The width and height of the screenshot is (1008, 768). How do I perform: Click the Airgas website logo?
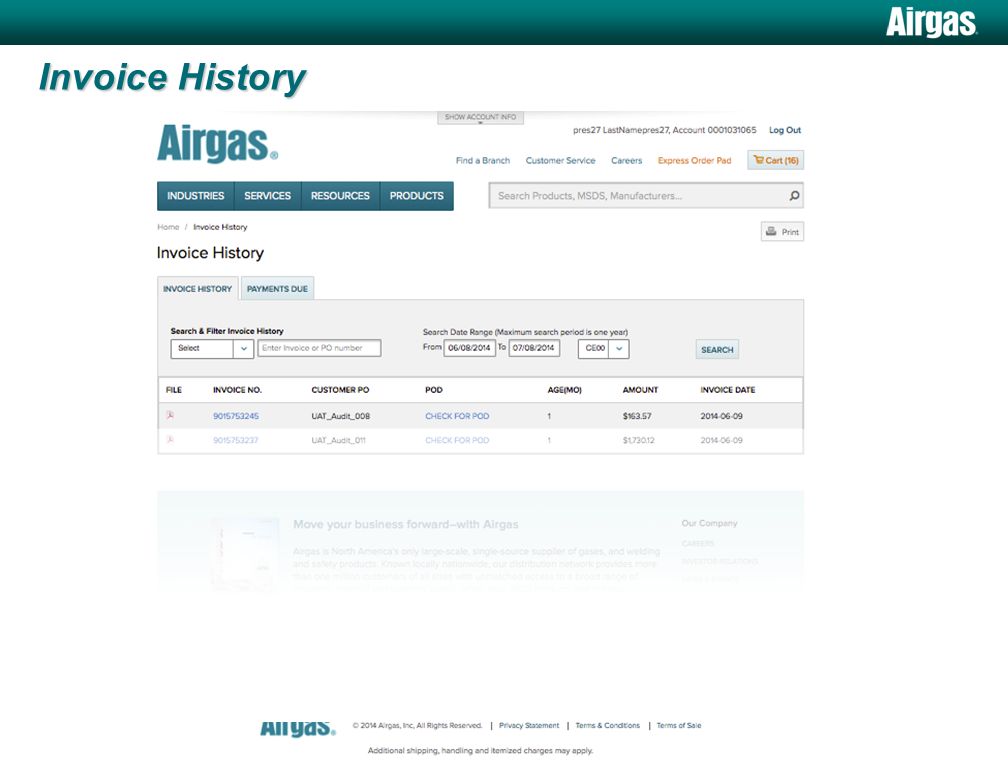217,143
